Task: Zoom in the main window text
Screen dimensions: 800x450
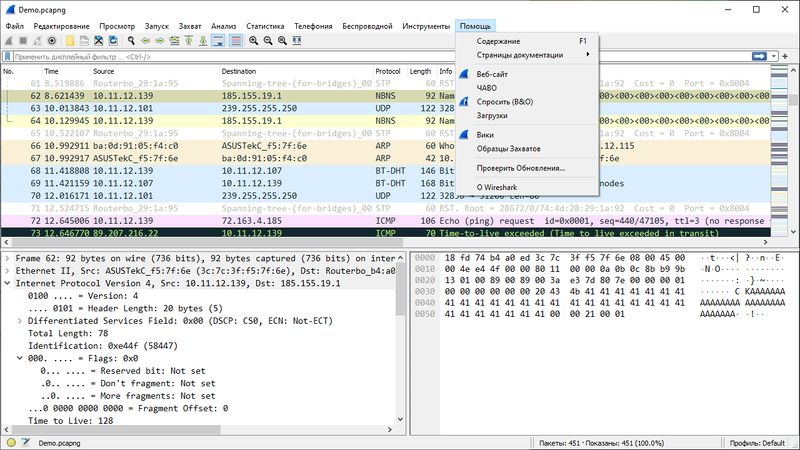Action: pyautogui.click(x=254, y=41)
